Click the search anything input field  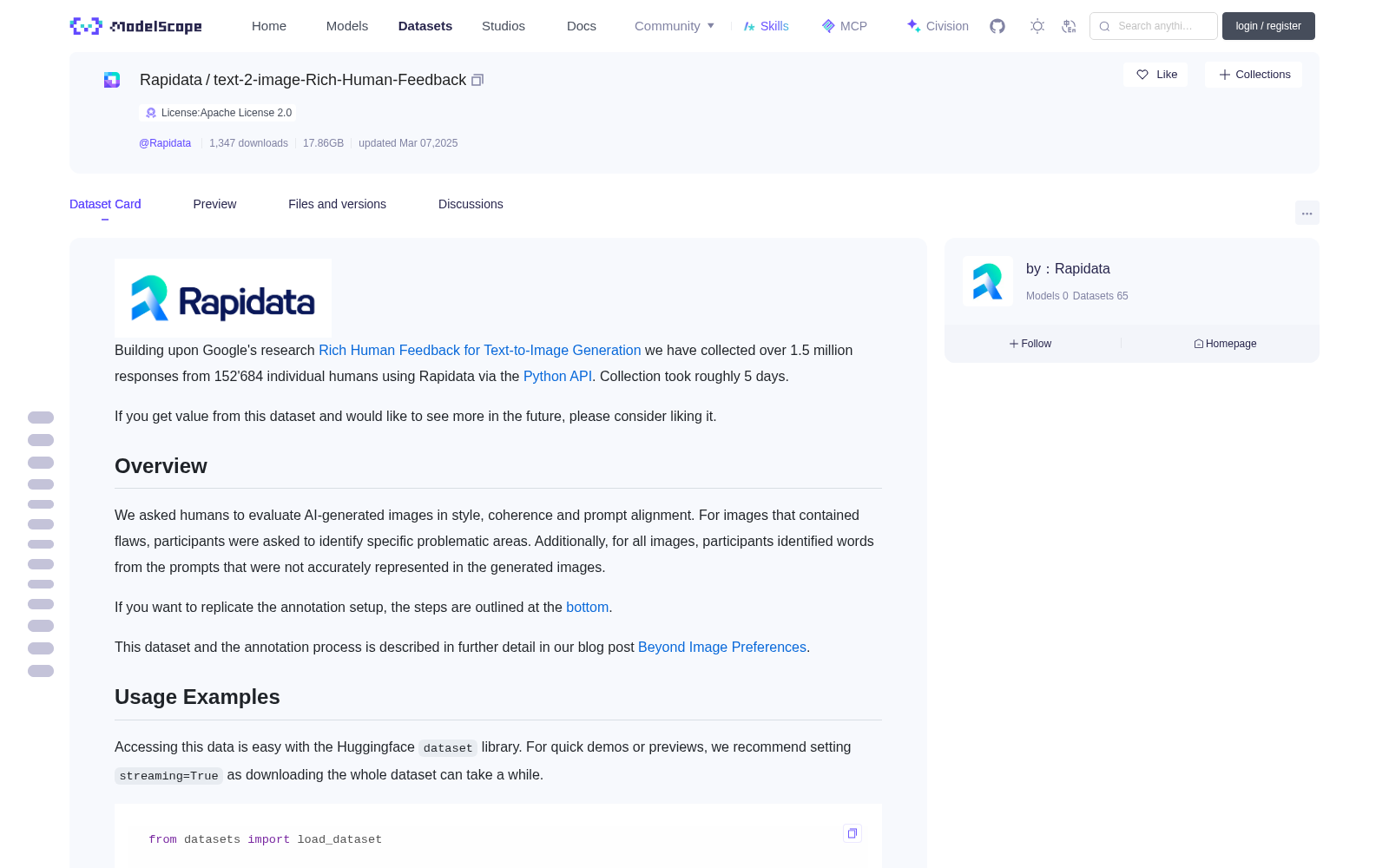click(1154, 26)
